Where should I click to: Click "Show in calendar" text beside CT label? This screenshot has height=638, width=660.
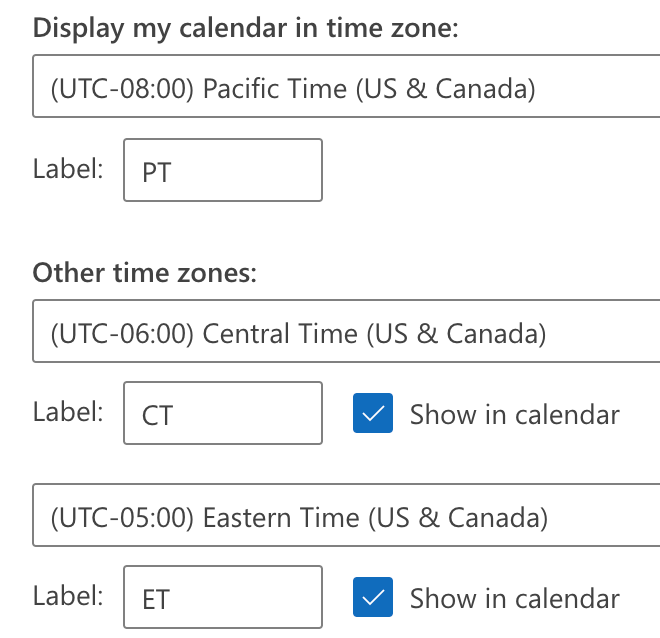[514, 414]
